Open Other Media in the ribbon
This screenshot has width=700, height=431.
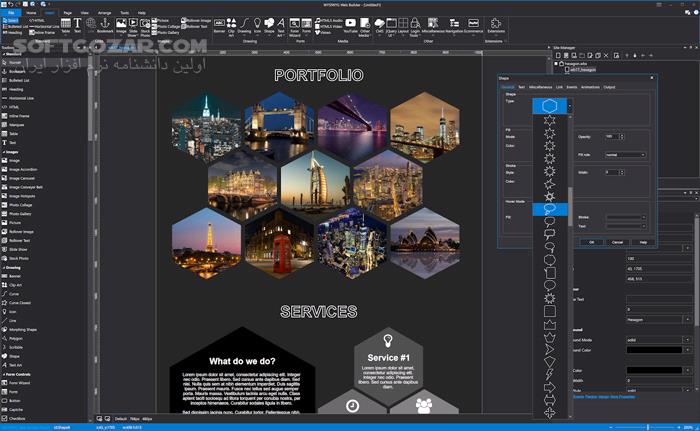click(365, 27)
